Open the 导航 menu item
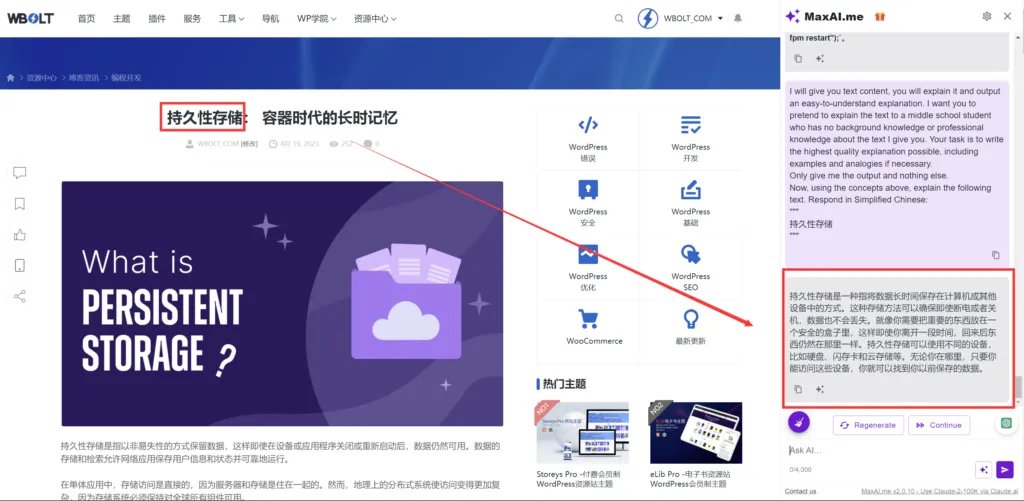 270,18
